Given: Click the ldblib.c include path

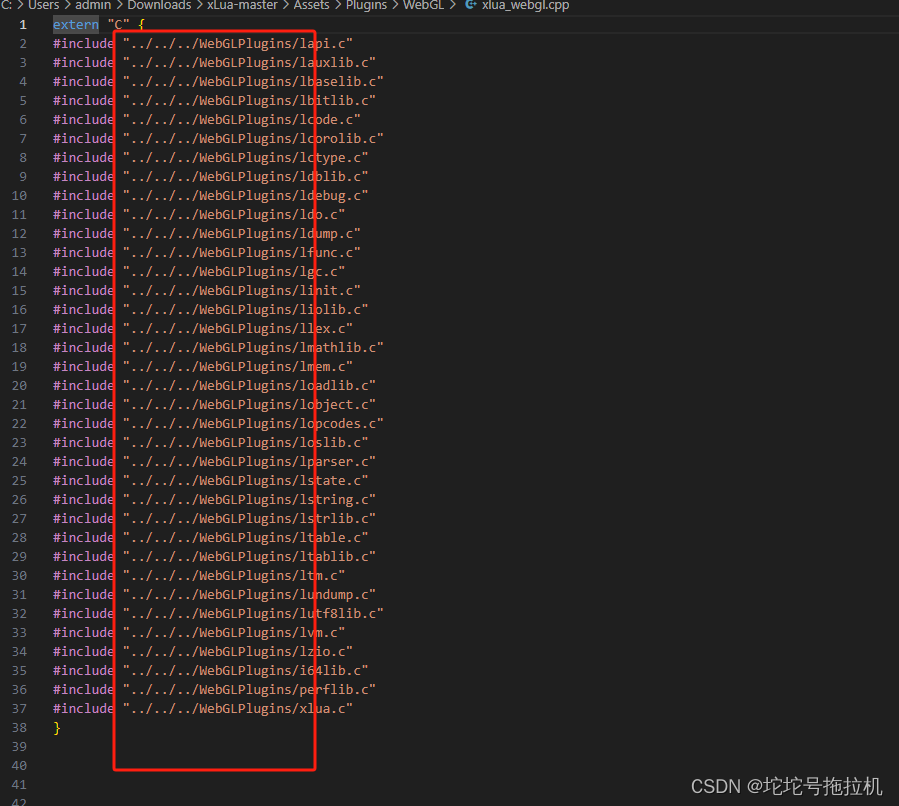Looking at the screenshot, I should pyautogui.click(x=245, y=177).
